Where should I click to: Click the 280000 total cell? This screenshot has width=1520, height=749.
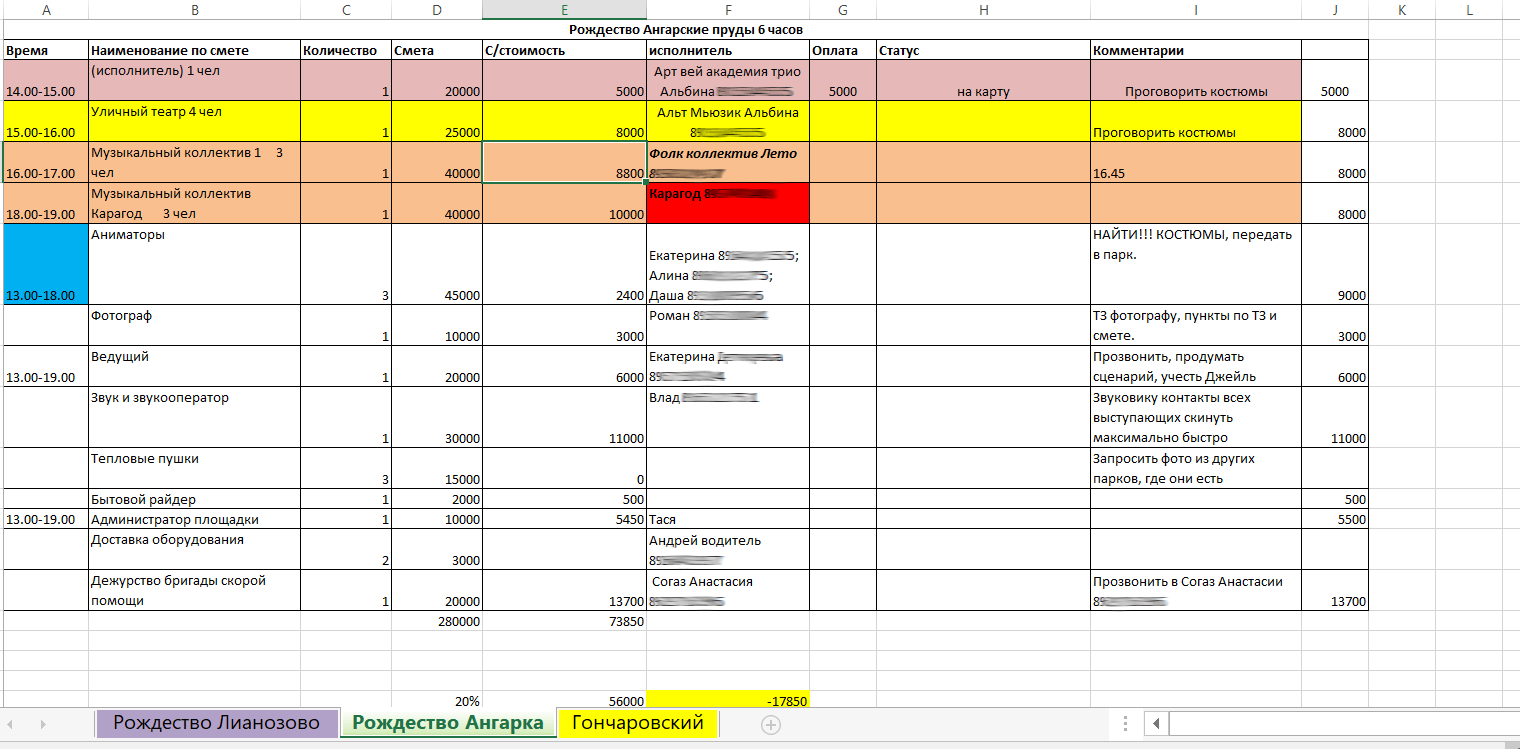[436, 621]
